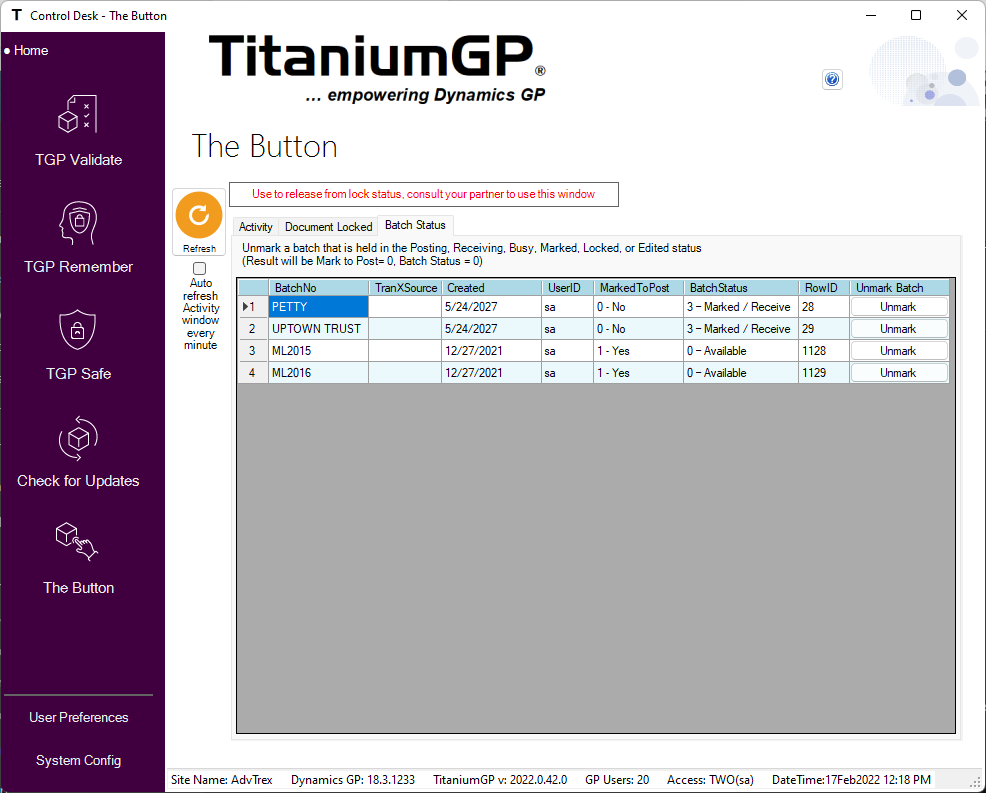
Task: Maximize the Control Desk window
Action: (x=916, y=15)
